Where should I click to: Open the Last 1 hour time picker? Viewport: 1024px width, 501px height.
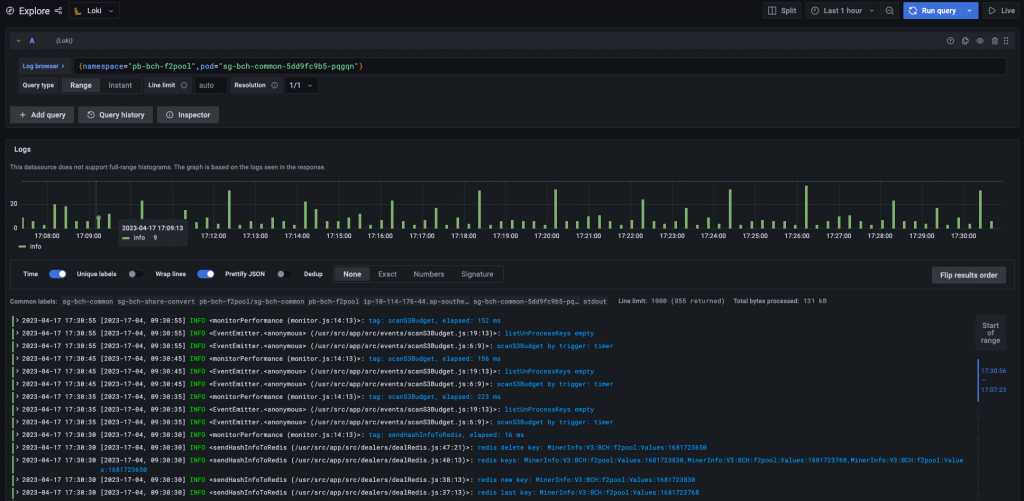click(x=842, y=10)
